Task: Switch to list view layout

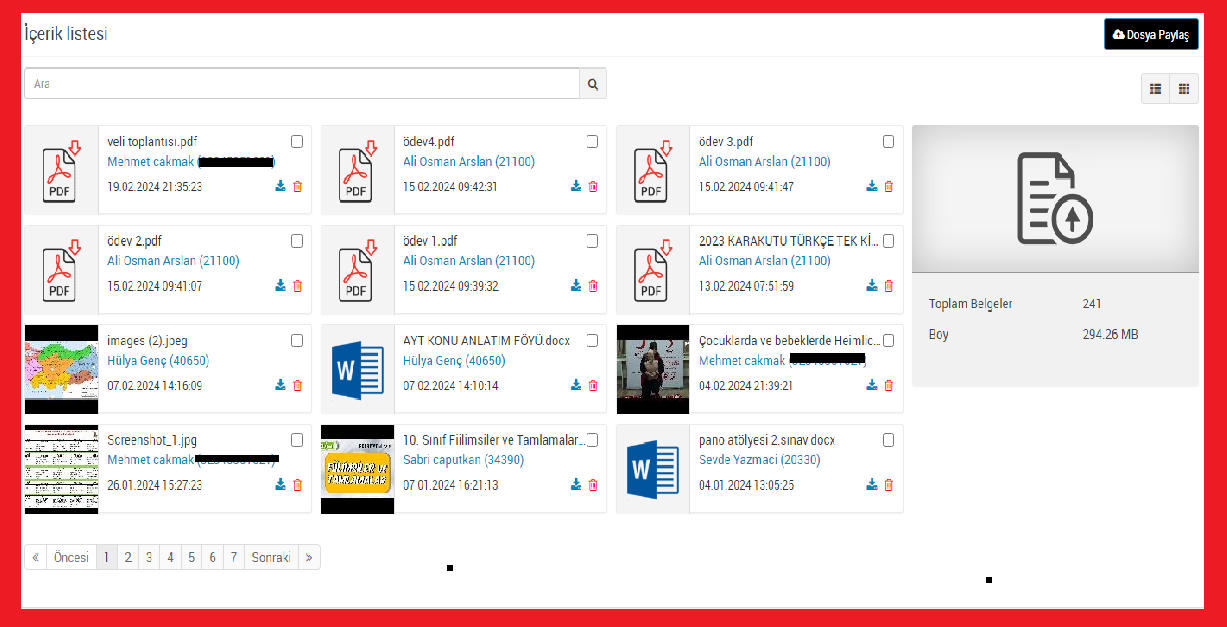Action: [1156, 89]
